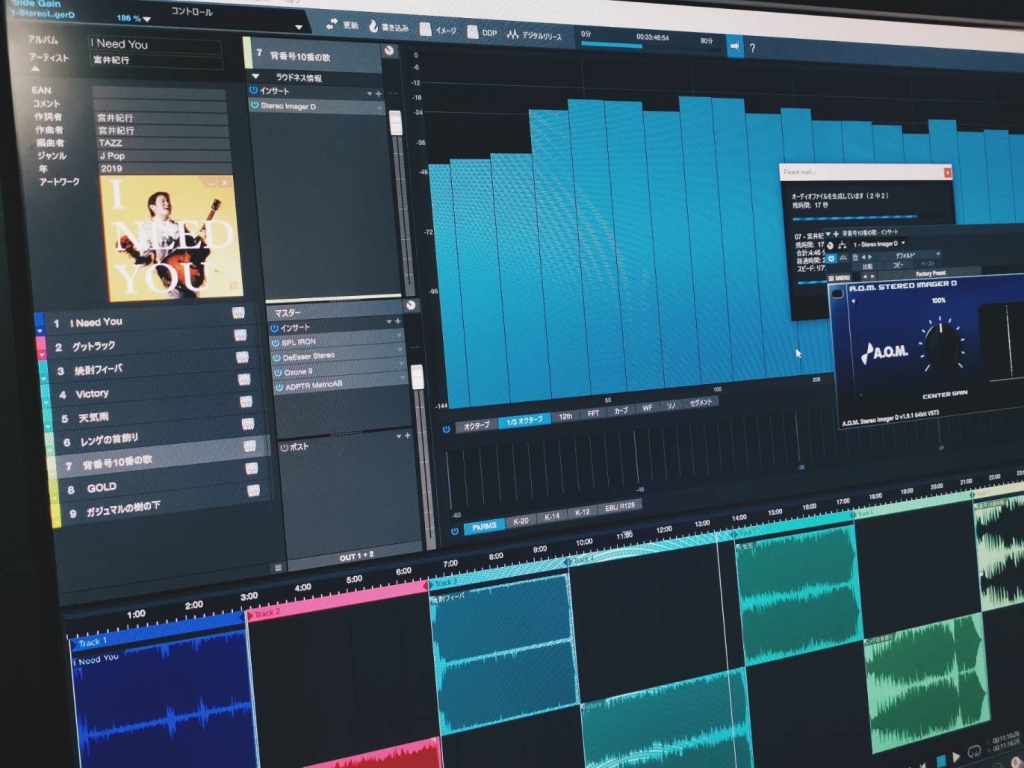
Task: Open DDP export icon
Action: [x=472, y=31]
